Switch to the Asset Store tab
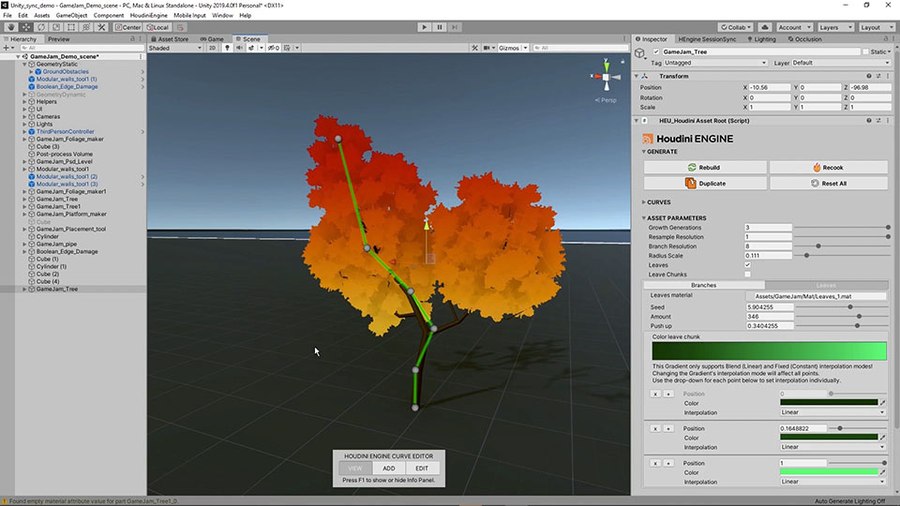This screenshot has width=900, height=506. point(170,39)
